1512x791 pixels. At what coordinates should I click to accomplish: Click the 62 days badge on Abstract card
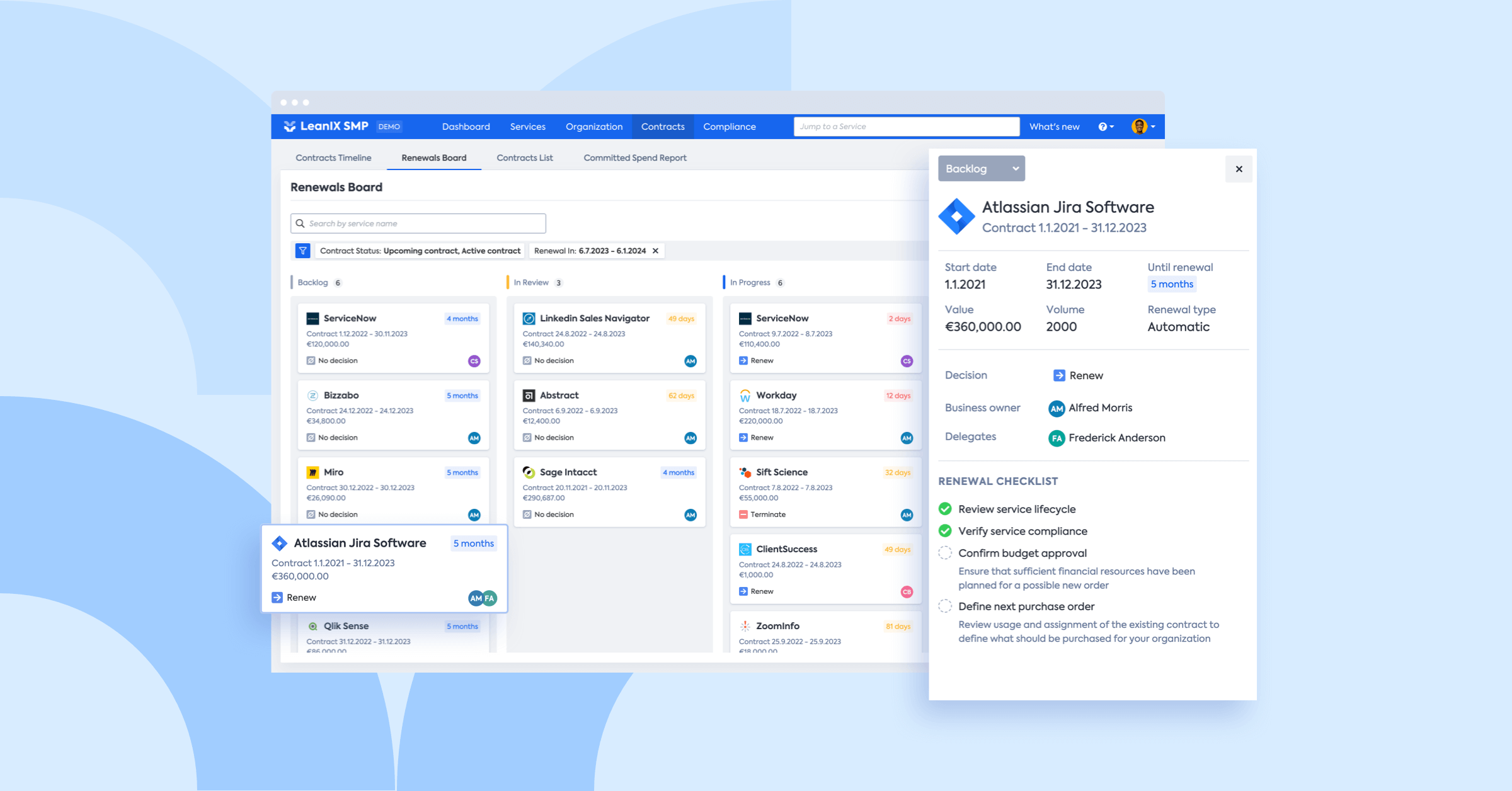pos(681,396)
